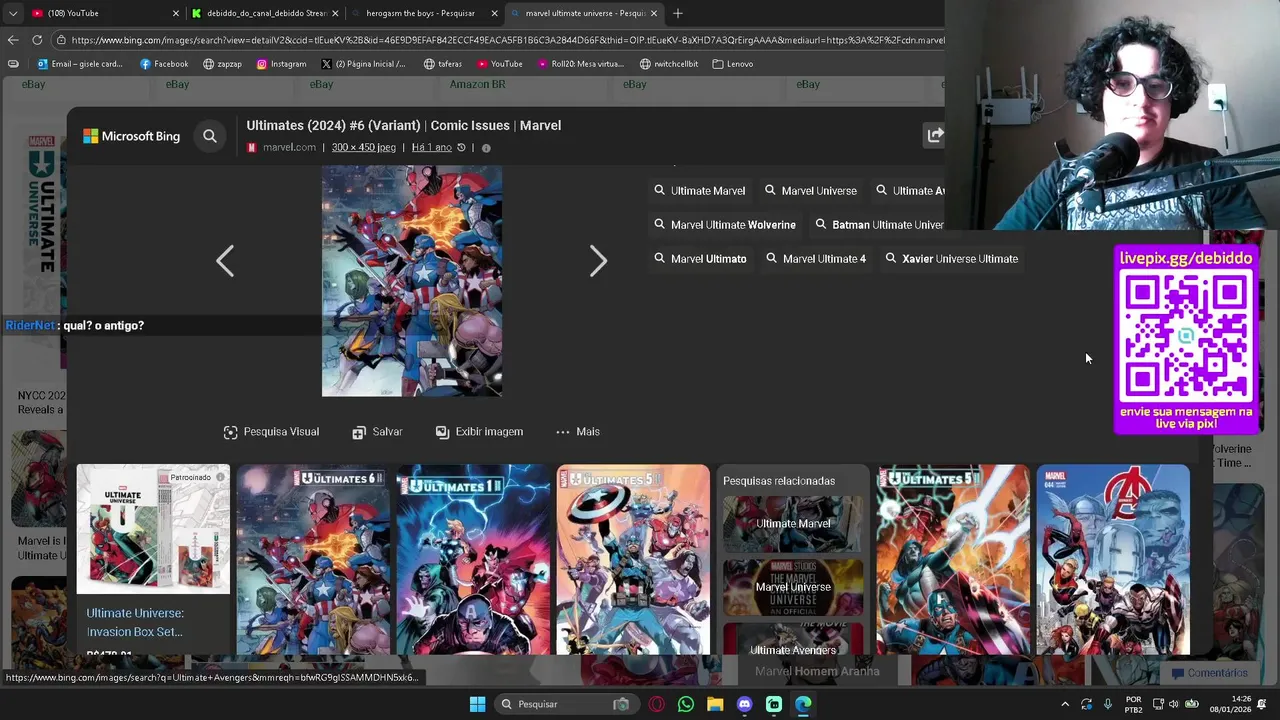Open the Facebook bookmark
1280x720 pixels.
[164, 64]
